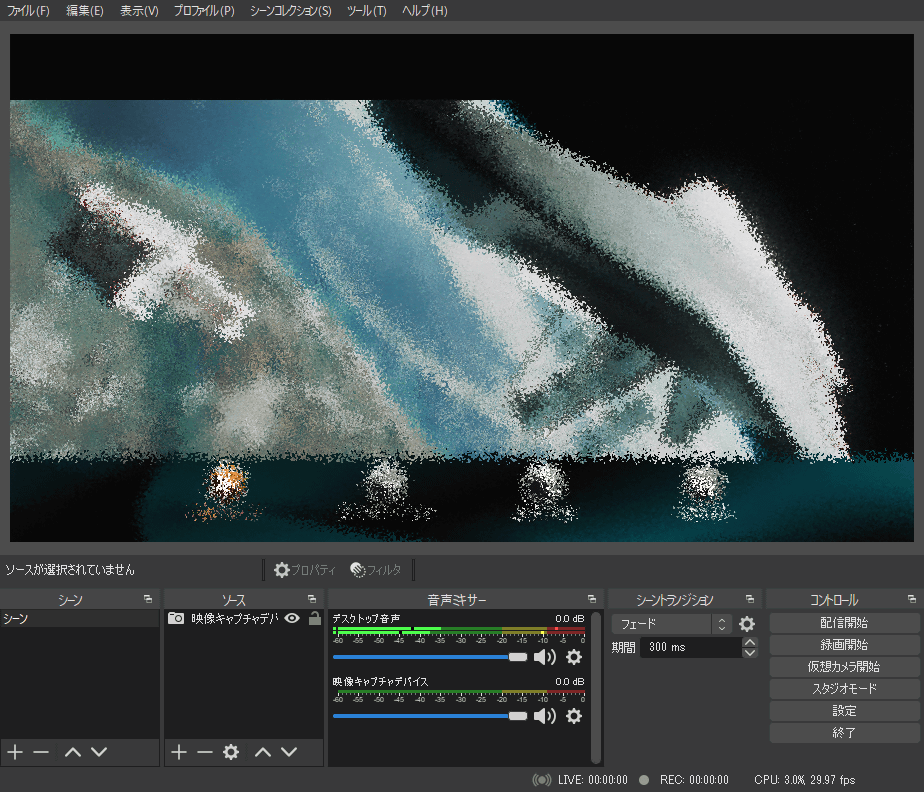Adjust the デスクトップ音声 volume slider
The width and height of the screenshot is (924, 792).
tap(430, 656)
